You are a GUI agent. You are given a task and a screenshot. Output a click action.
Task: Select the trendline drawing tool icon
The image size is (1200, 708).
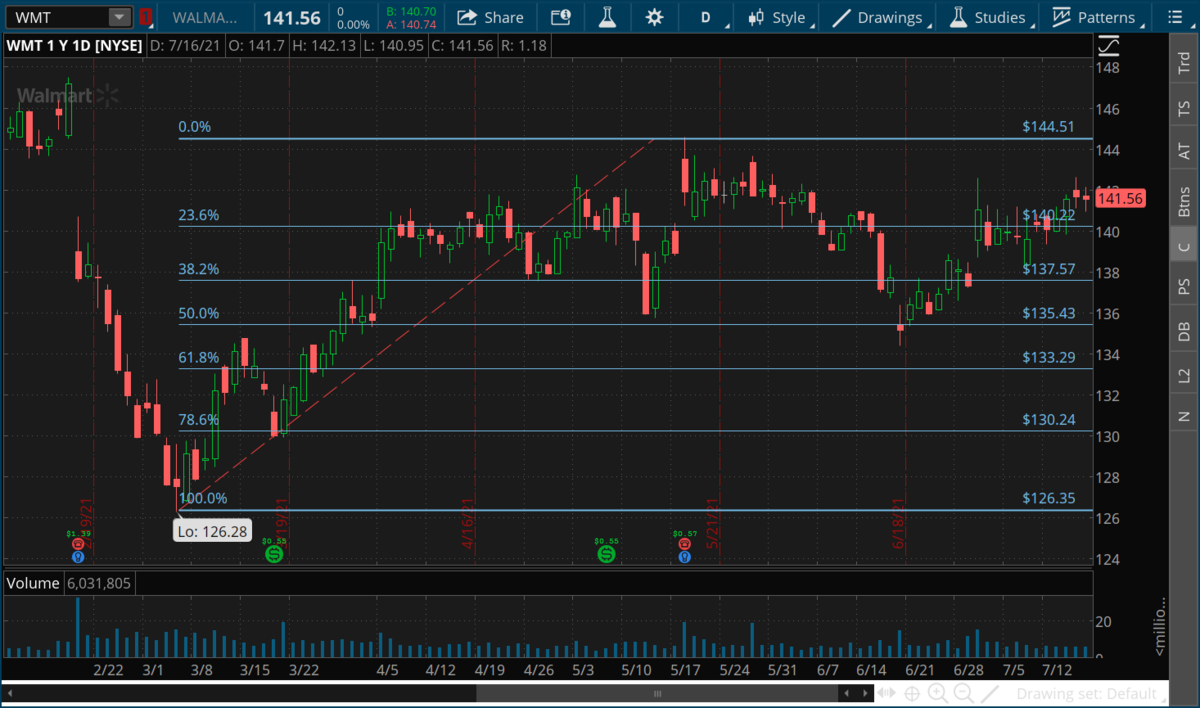990,693
